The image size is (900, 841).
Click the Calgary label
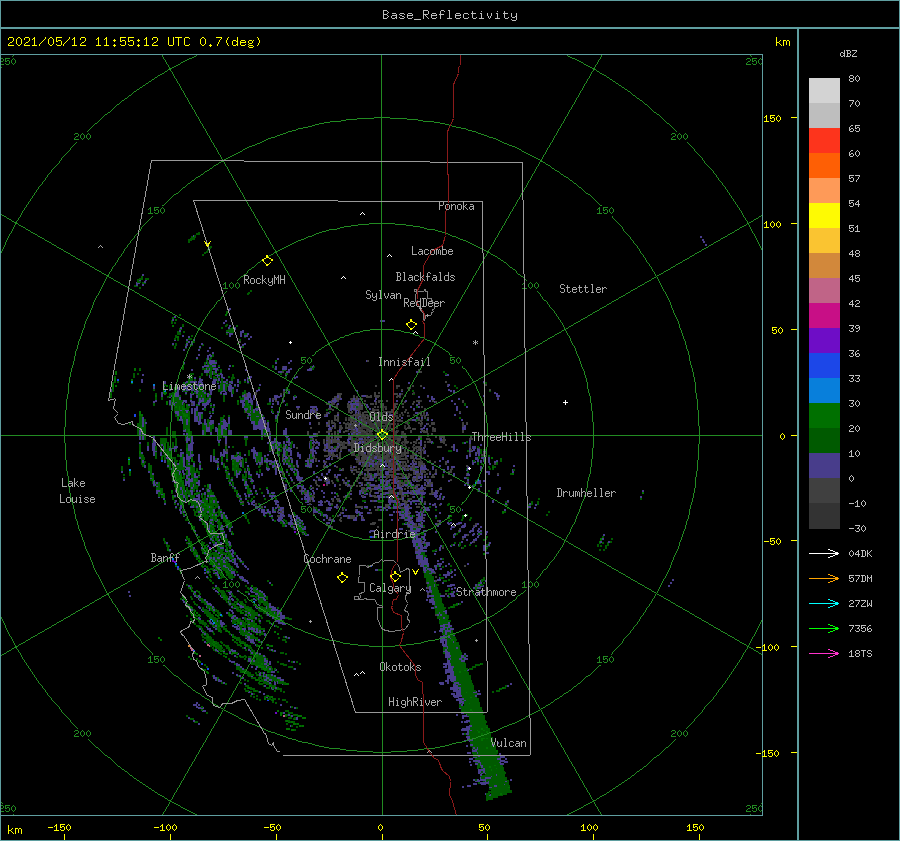(x=390, y=588)
